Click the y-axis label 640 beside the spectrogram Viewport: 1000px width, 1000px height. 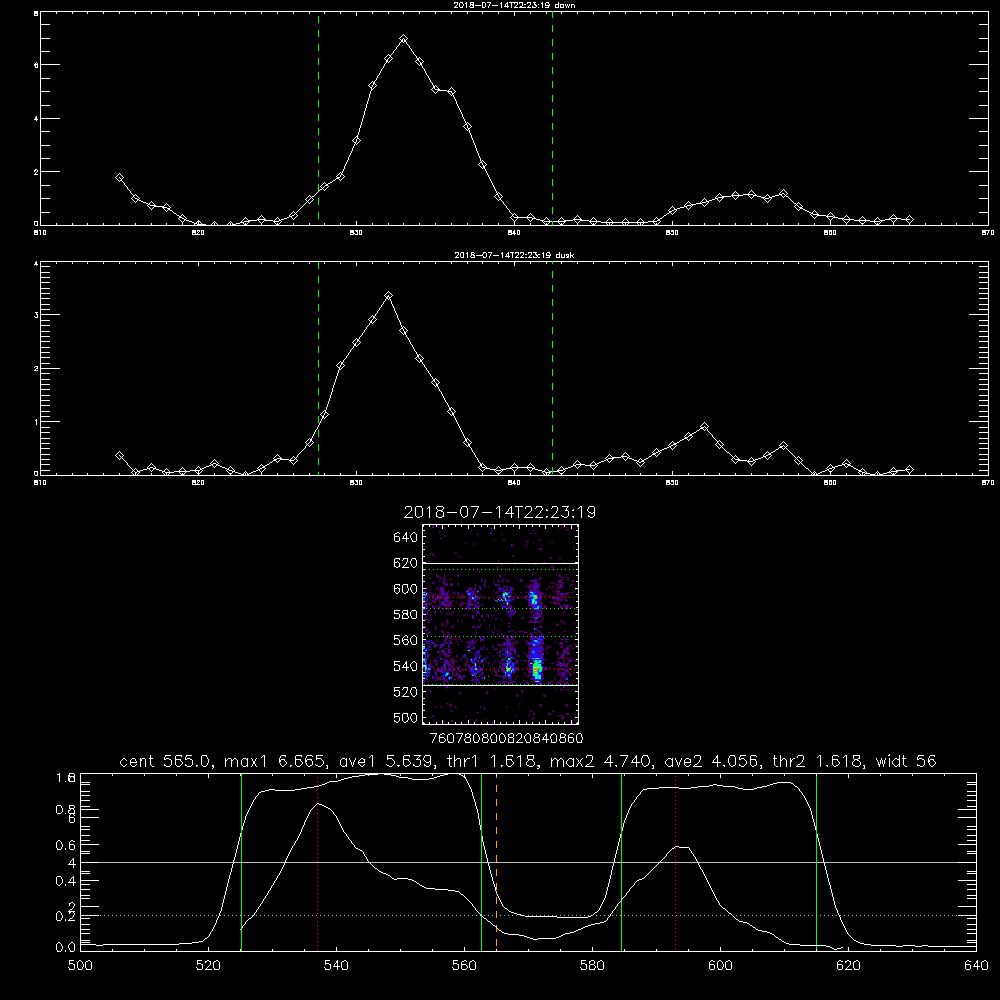406,538
